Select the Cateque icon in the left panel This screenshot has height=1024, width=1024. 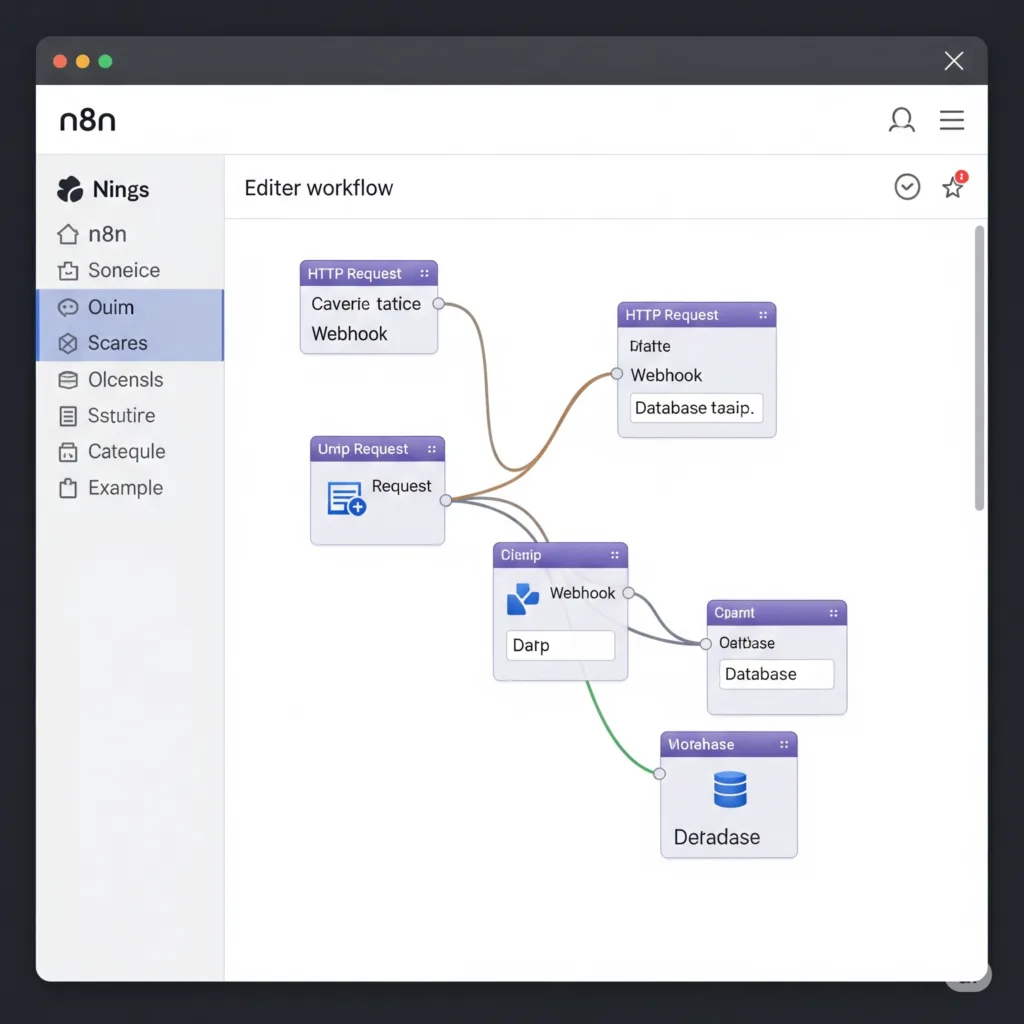[x=68, y=452]
